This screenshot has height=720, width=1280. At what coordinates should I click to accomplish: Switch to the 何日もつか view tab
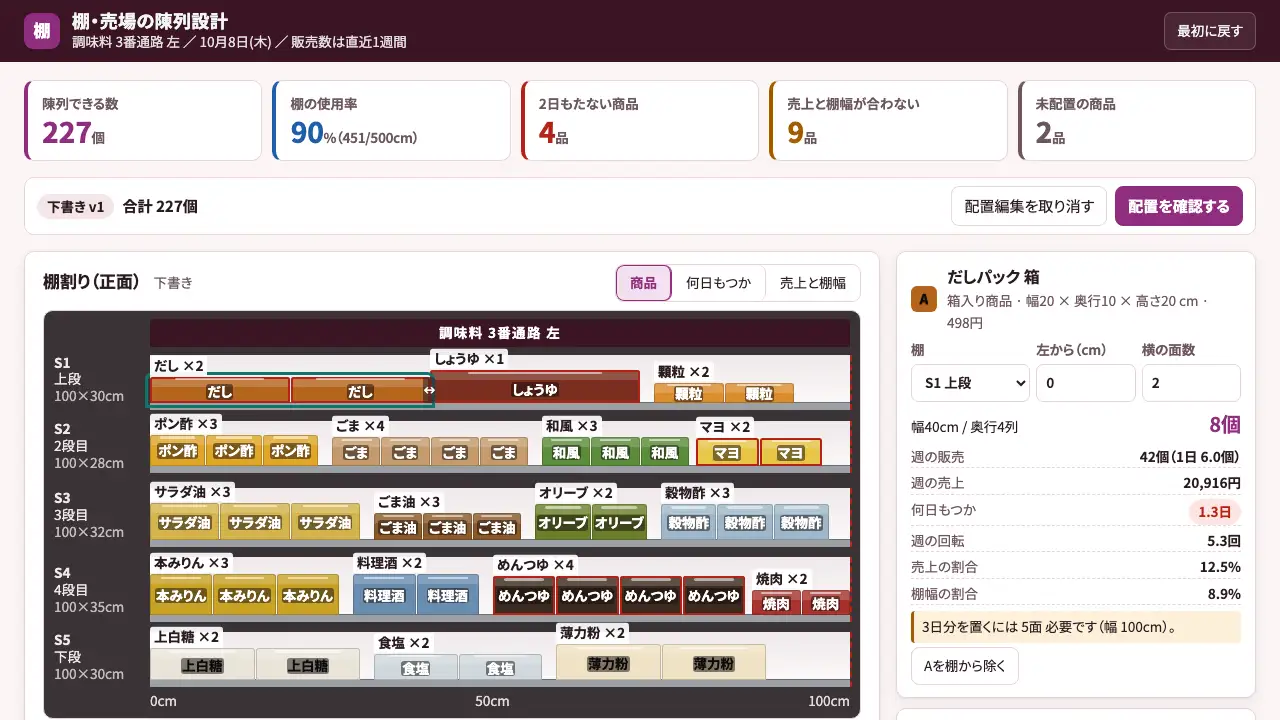[718, 283]
